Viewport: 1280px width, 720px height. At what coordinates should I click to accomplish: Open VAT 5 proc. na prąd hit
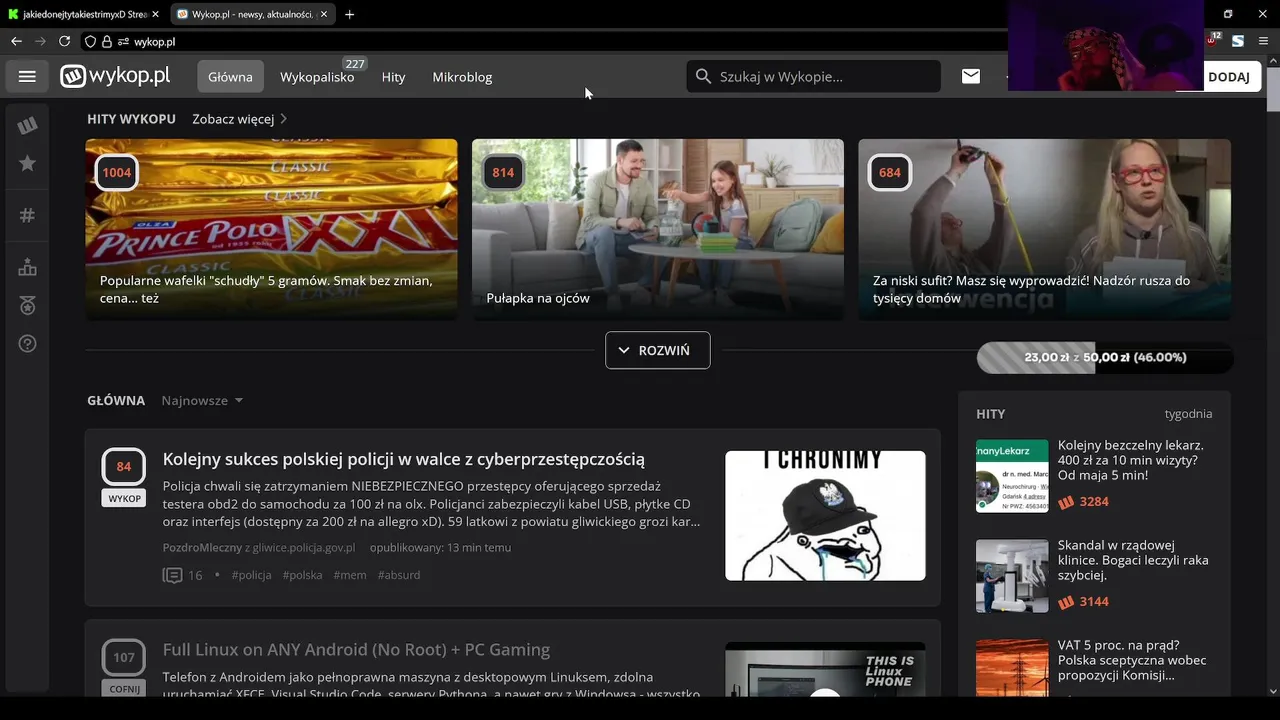point(1132,660)
